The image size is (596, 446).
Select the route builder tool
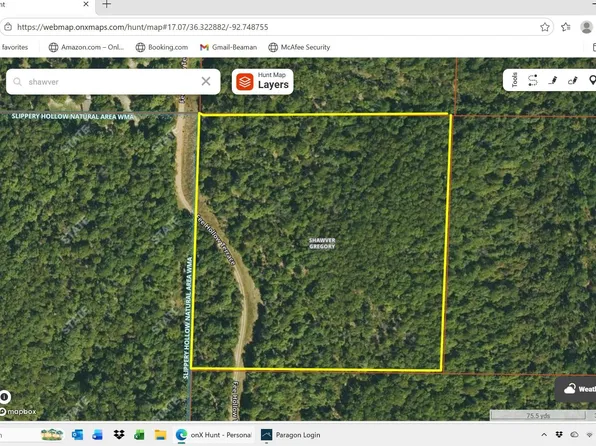coord(533,80)
